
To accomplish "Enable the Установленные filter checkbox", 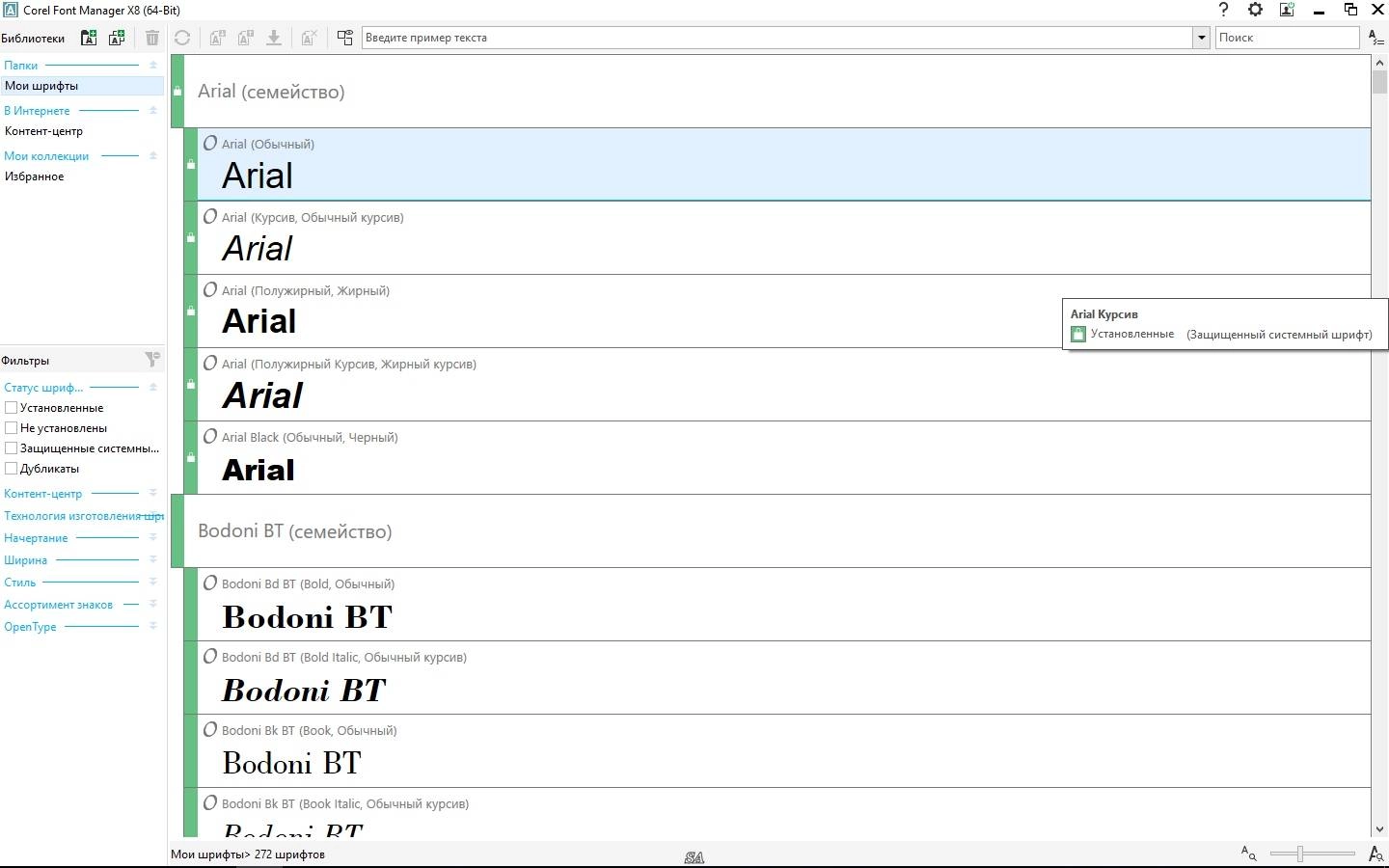I will [x=12, y=408].
